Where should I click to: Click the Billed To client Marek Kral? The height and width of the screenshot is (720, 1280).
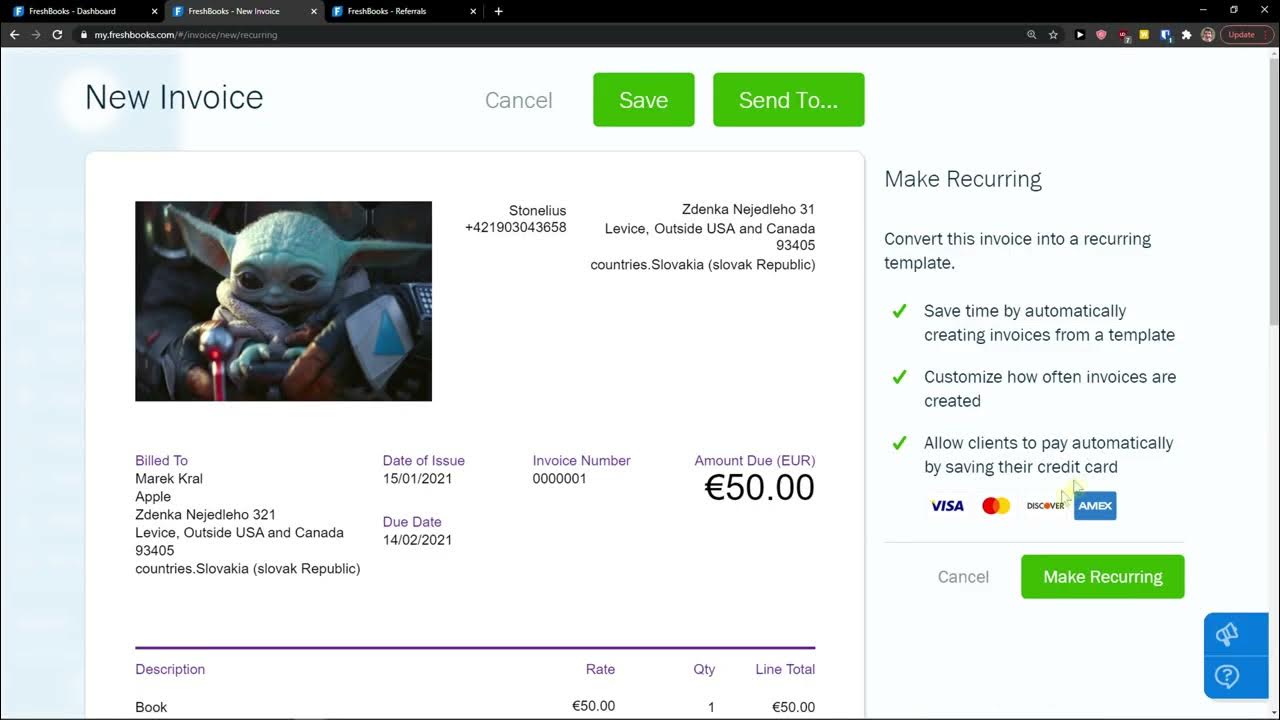pos(169,479)
